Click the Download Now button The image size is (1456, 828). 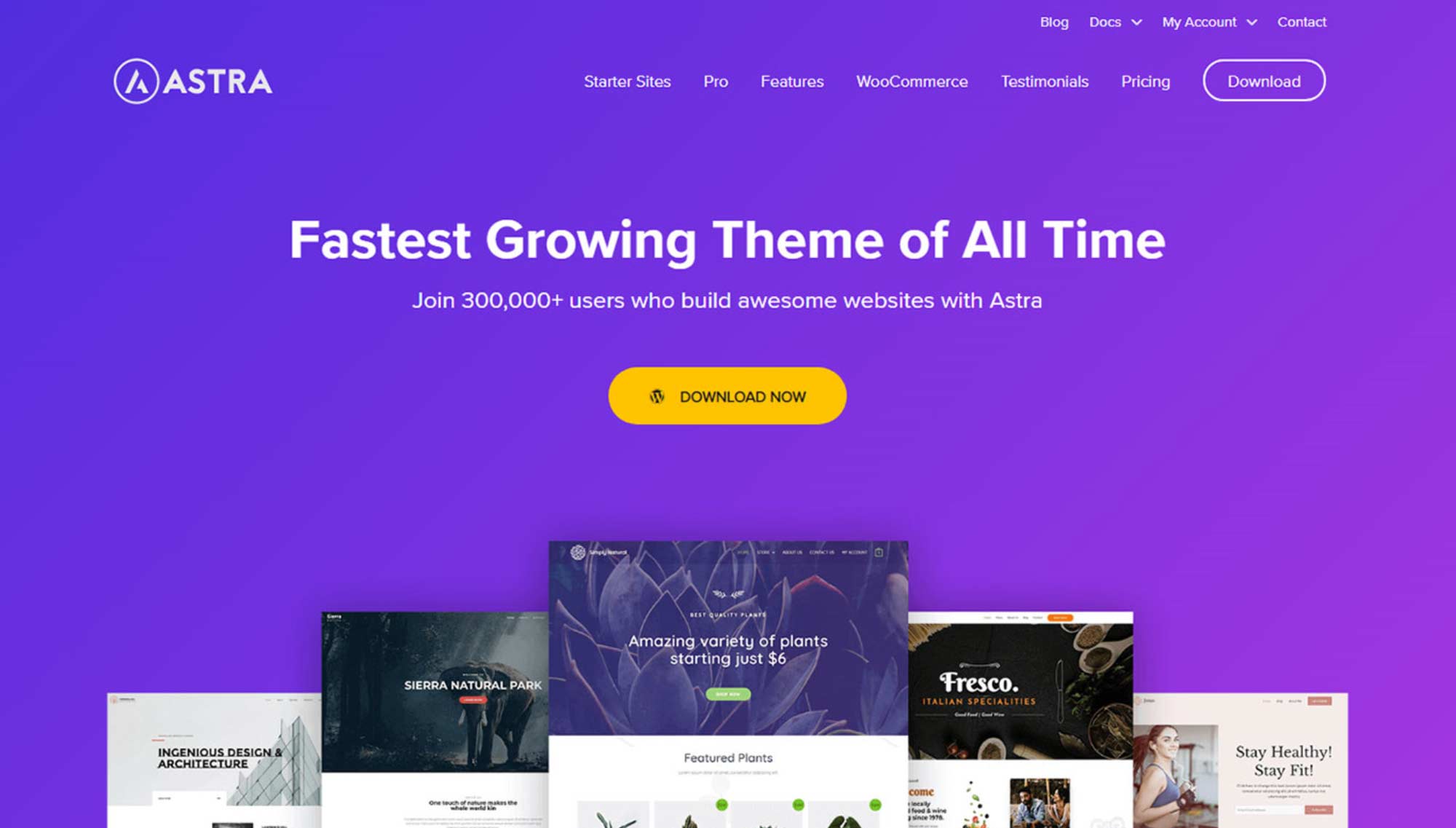(727, 396)
